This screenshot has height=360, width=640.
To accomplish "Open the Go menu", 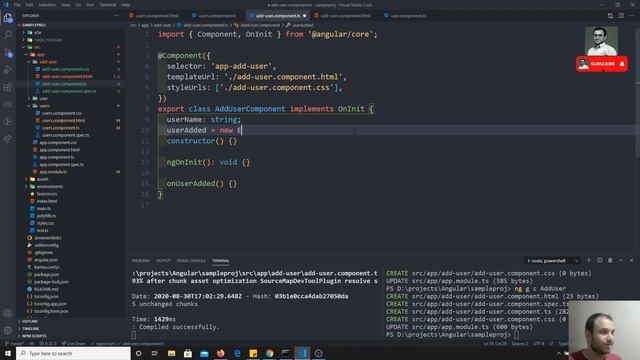I will pos(78,5).
